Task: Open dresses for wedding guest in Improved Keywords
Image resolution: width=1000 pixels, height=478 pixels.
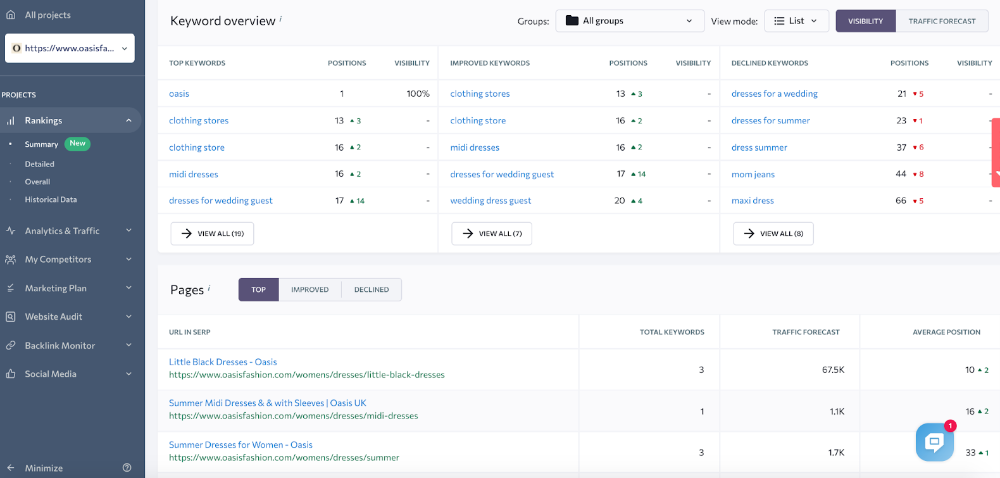Action: [x=502, y=174]
